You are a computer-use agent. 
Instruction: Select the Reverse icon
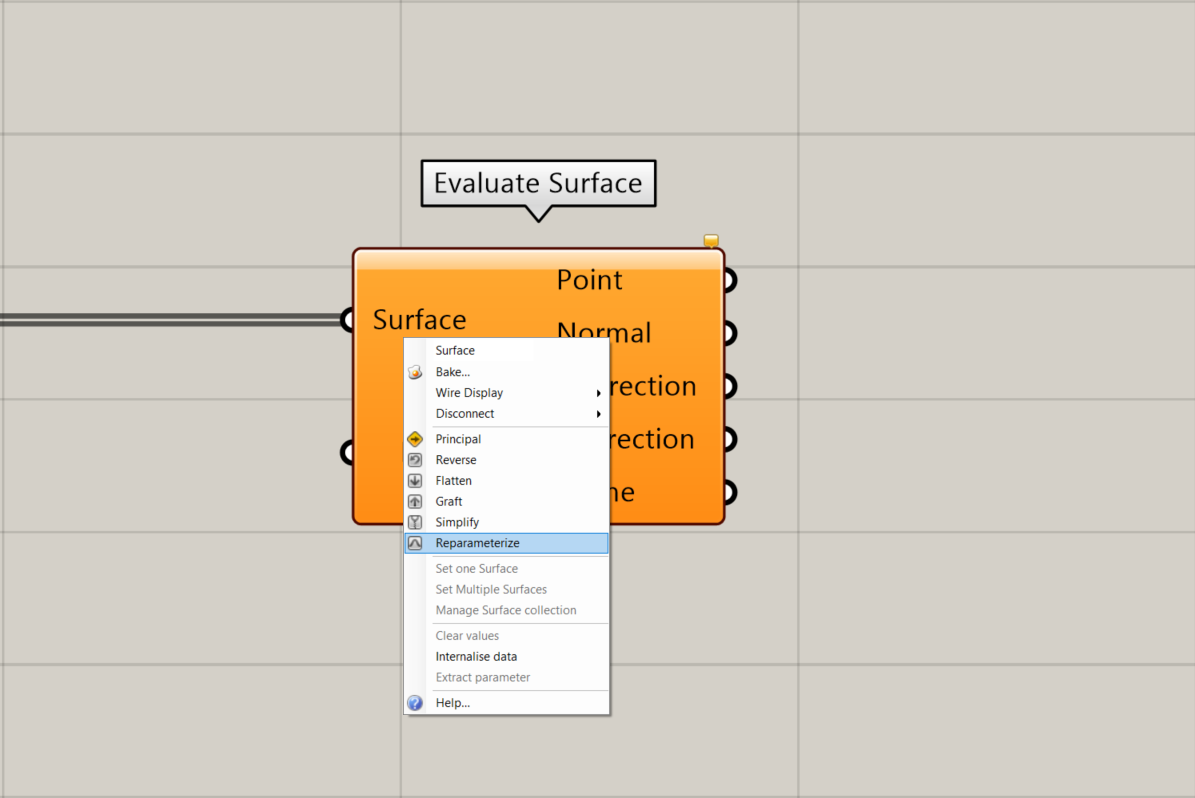(416, 459)
